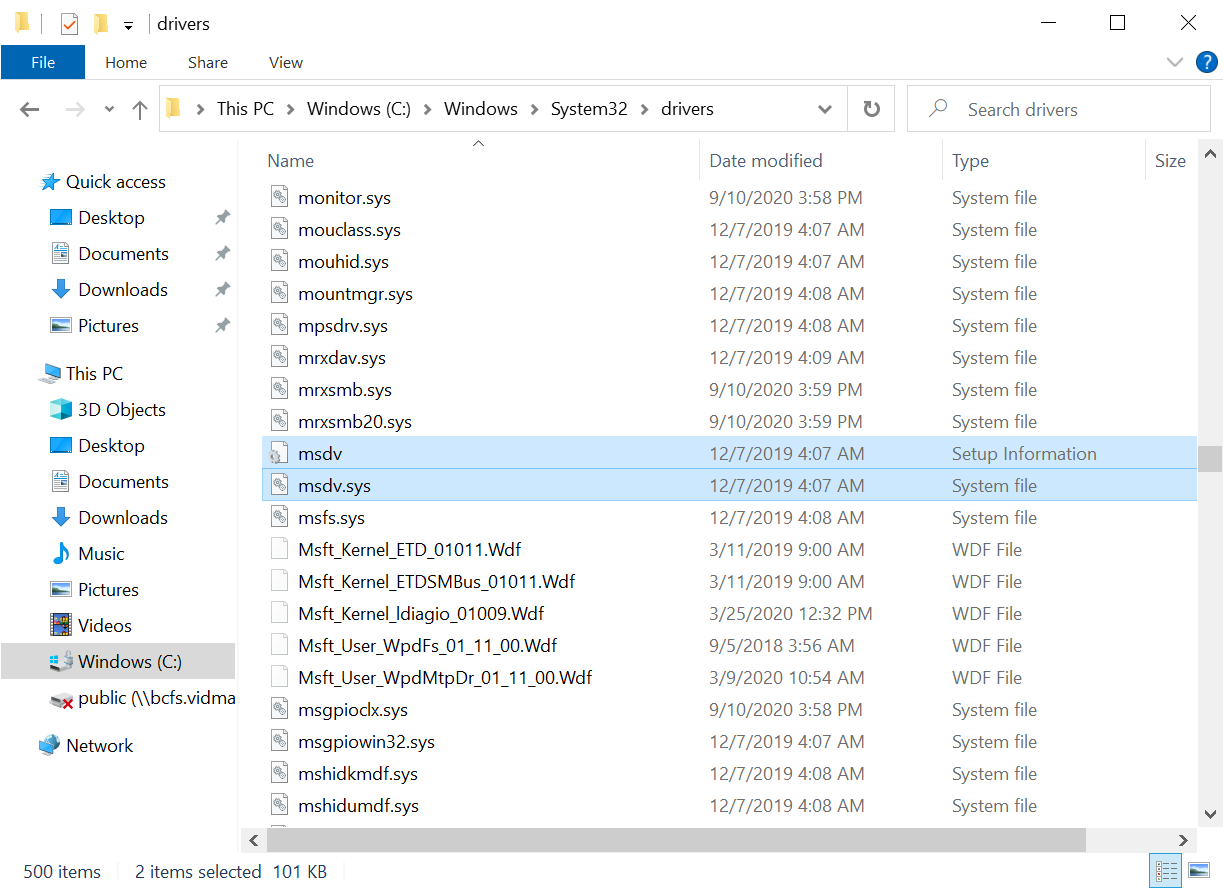The height and width of the screenshot is (889, 1224).
Task: Open the File menu
Action: click(x=43, y=62)
